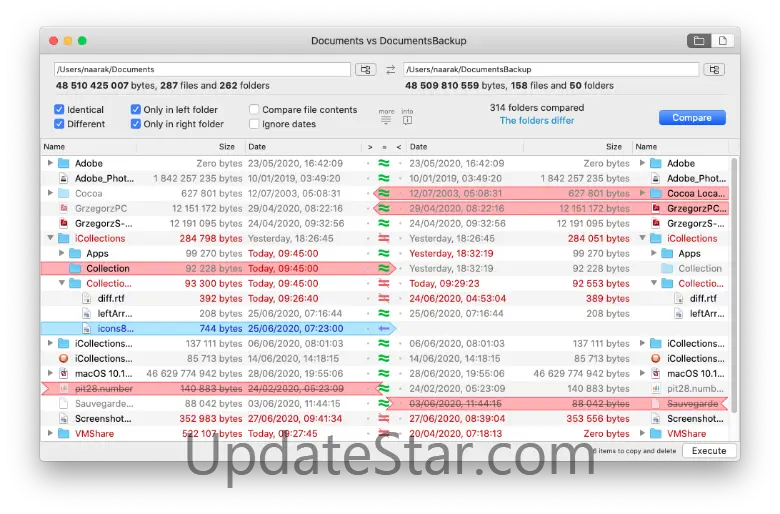
Task: Sort by right Date column header
Action: (x=465, y=147)
